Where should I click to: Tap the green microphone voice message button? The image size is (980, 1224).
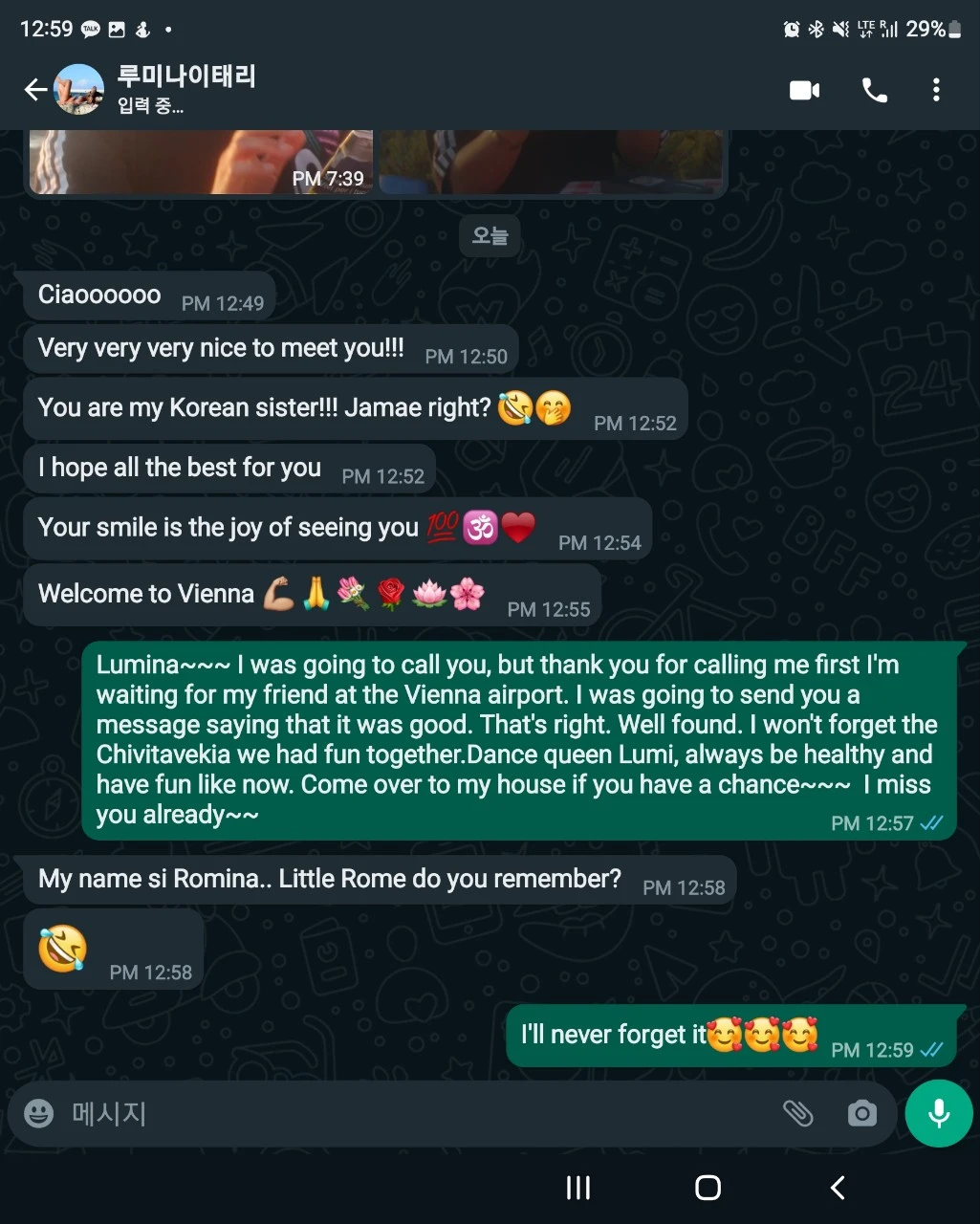[939, 1113]
